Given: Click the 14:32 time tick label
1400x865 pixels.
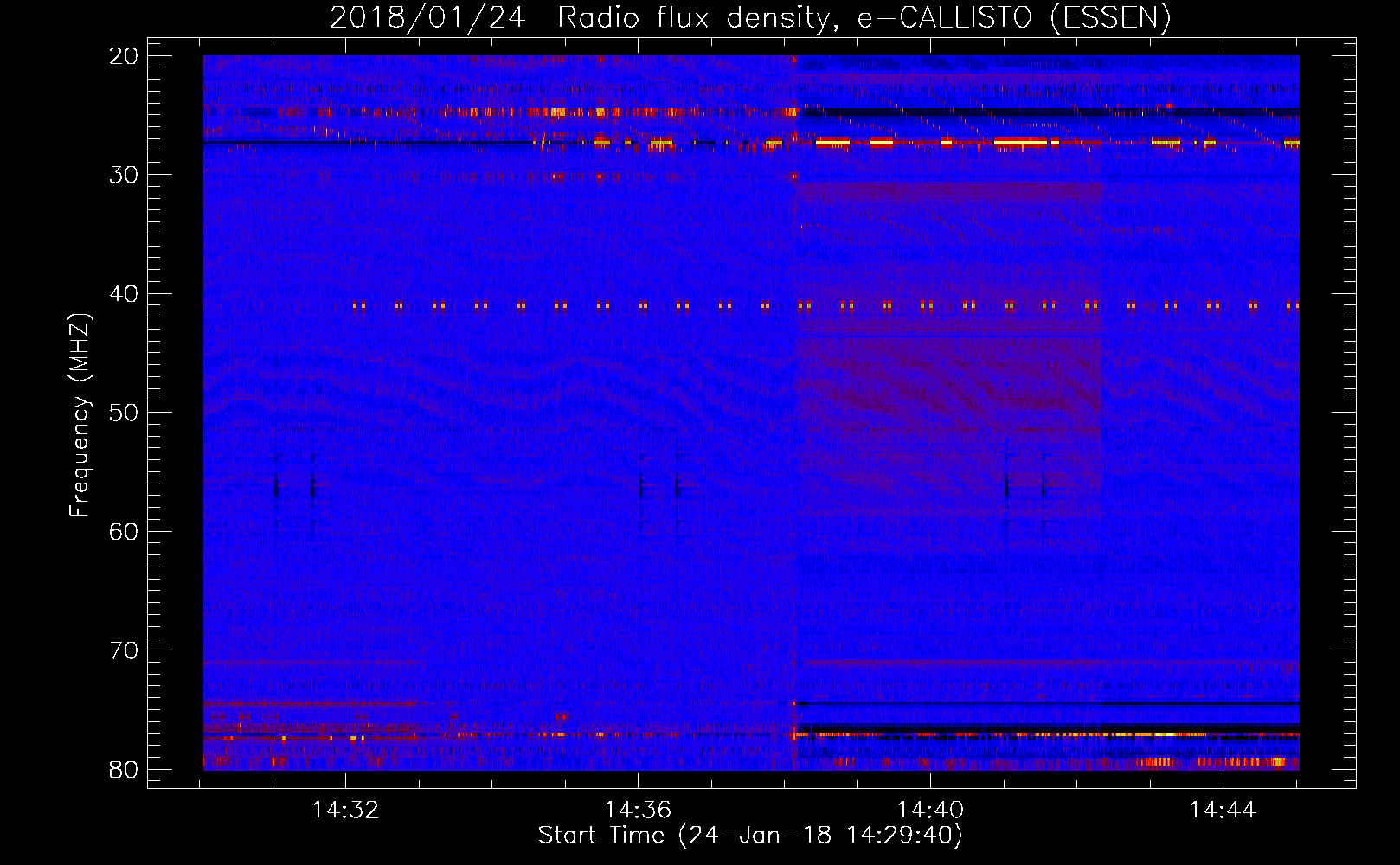Looking at the screenshot, I should tap(346, 811).
